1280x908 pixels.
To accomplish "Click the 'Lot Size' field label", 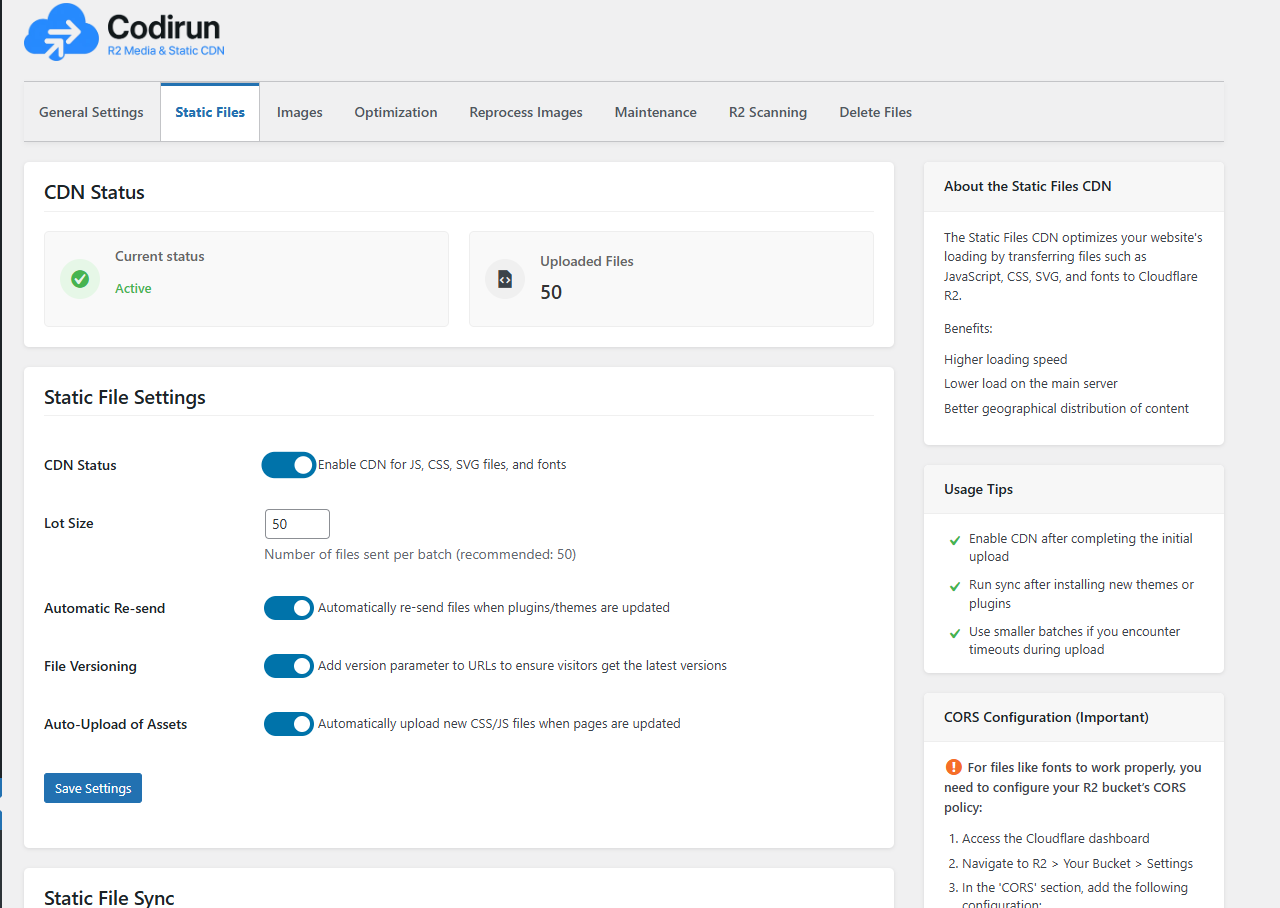I will coord(69,523).
